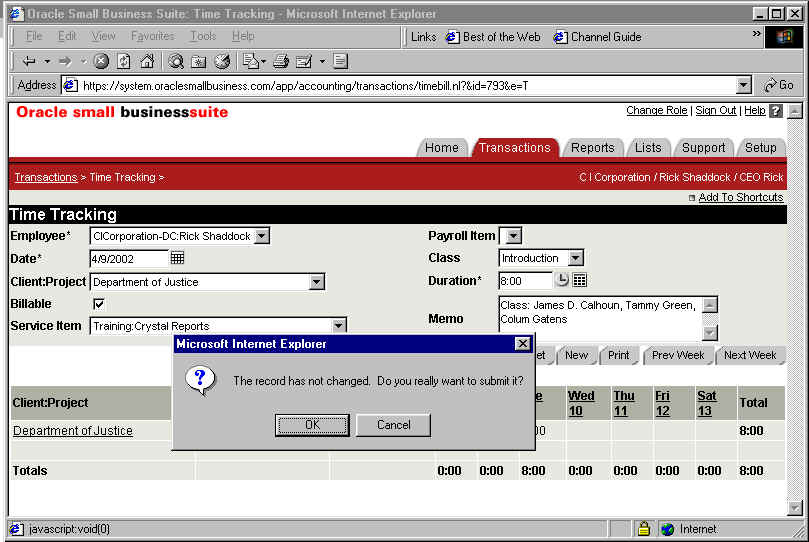809x542 pixels.
Task: Click the page icon in address bar
Action: pos(70,86)
